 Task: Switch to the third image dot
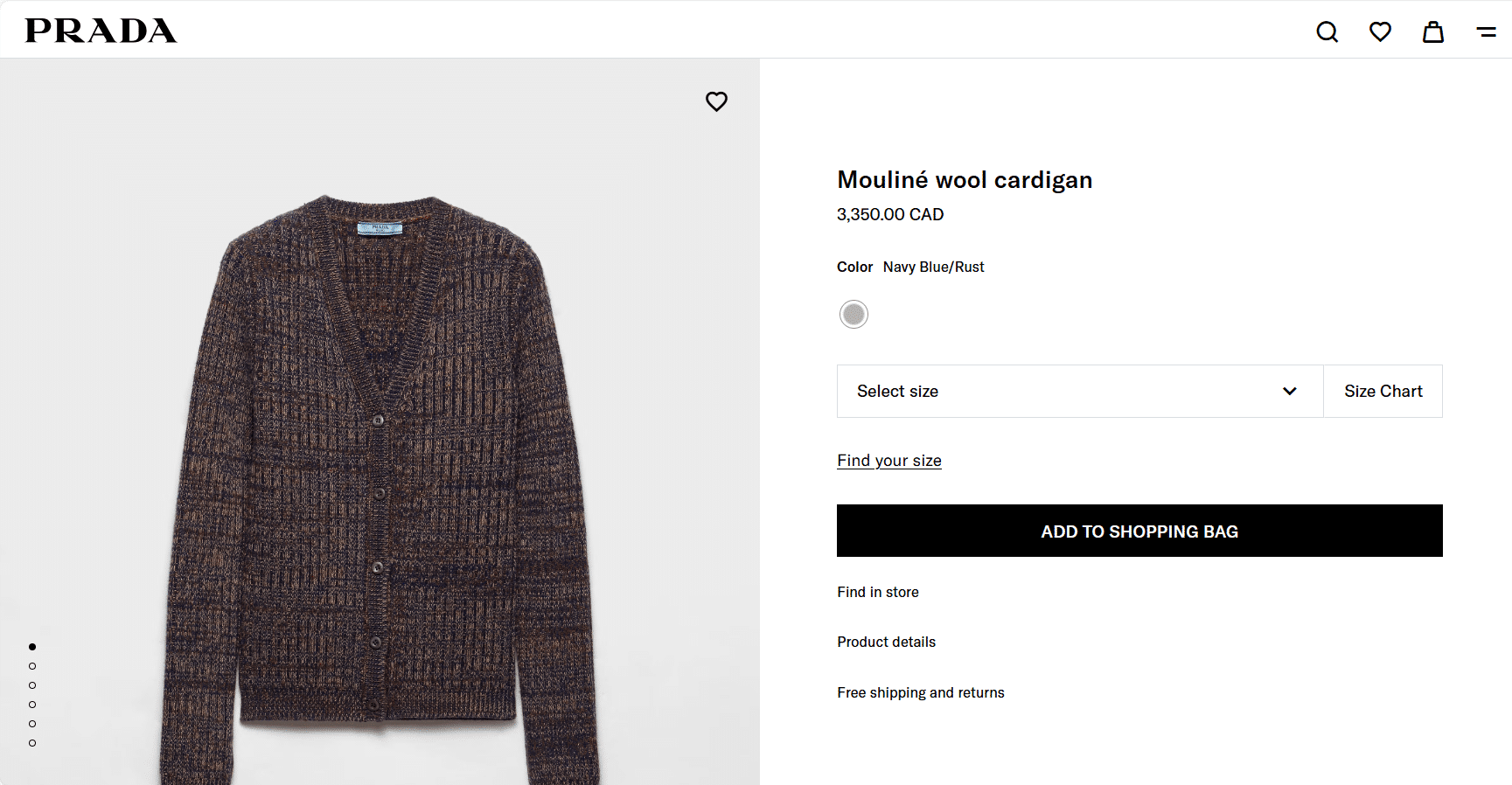32,685
